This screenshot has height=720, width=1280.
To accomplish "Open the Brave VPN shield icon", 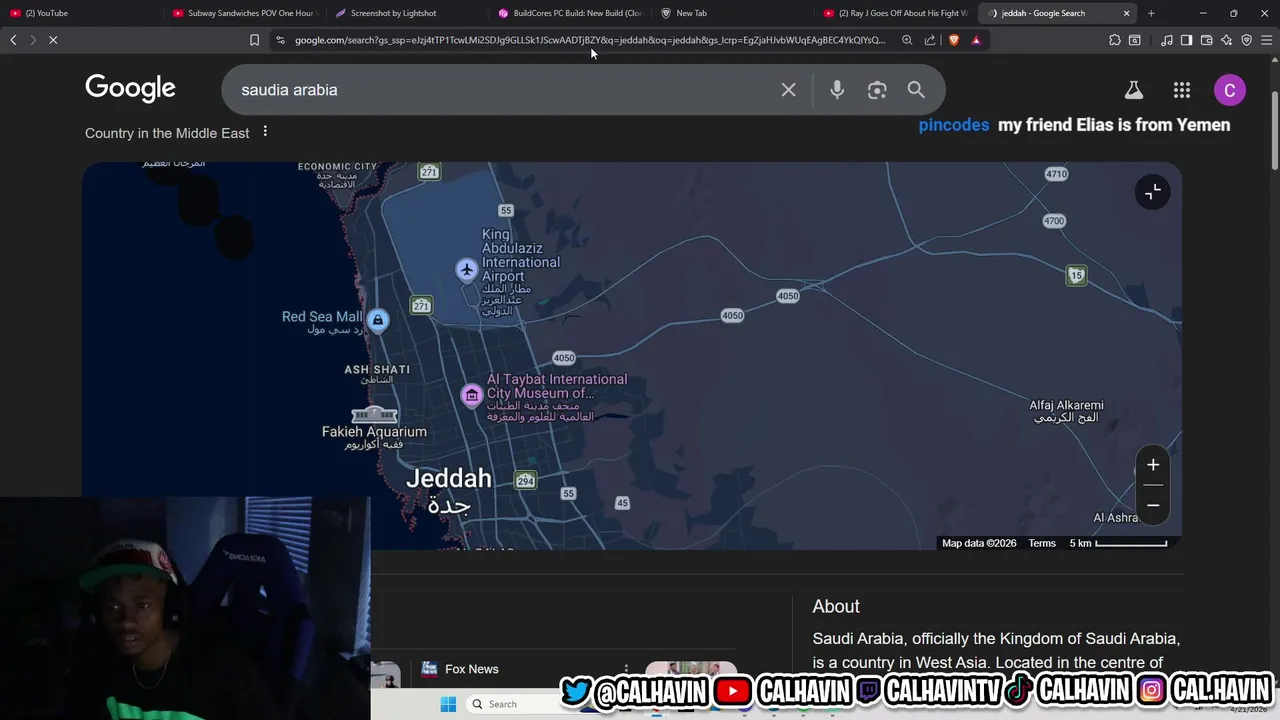I will [x=1247, y=40].
